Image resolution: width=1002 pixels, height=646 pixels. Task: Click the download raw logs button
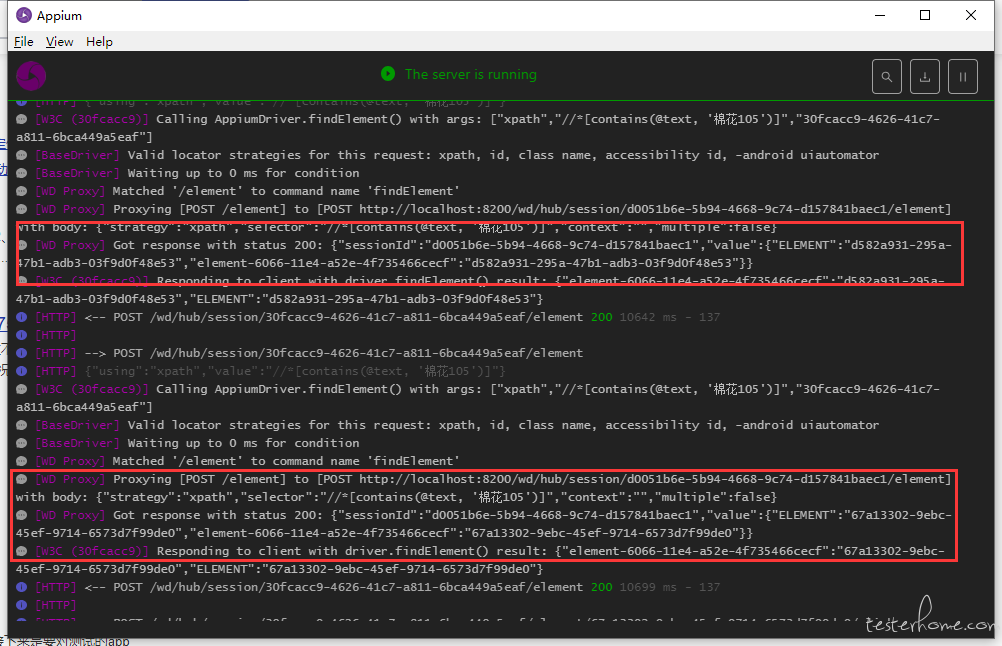coord(925,77)
